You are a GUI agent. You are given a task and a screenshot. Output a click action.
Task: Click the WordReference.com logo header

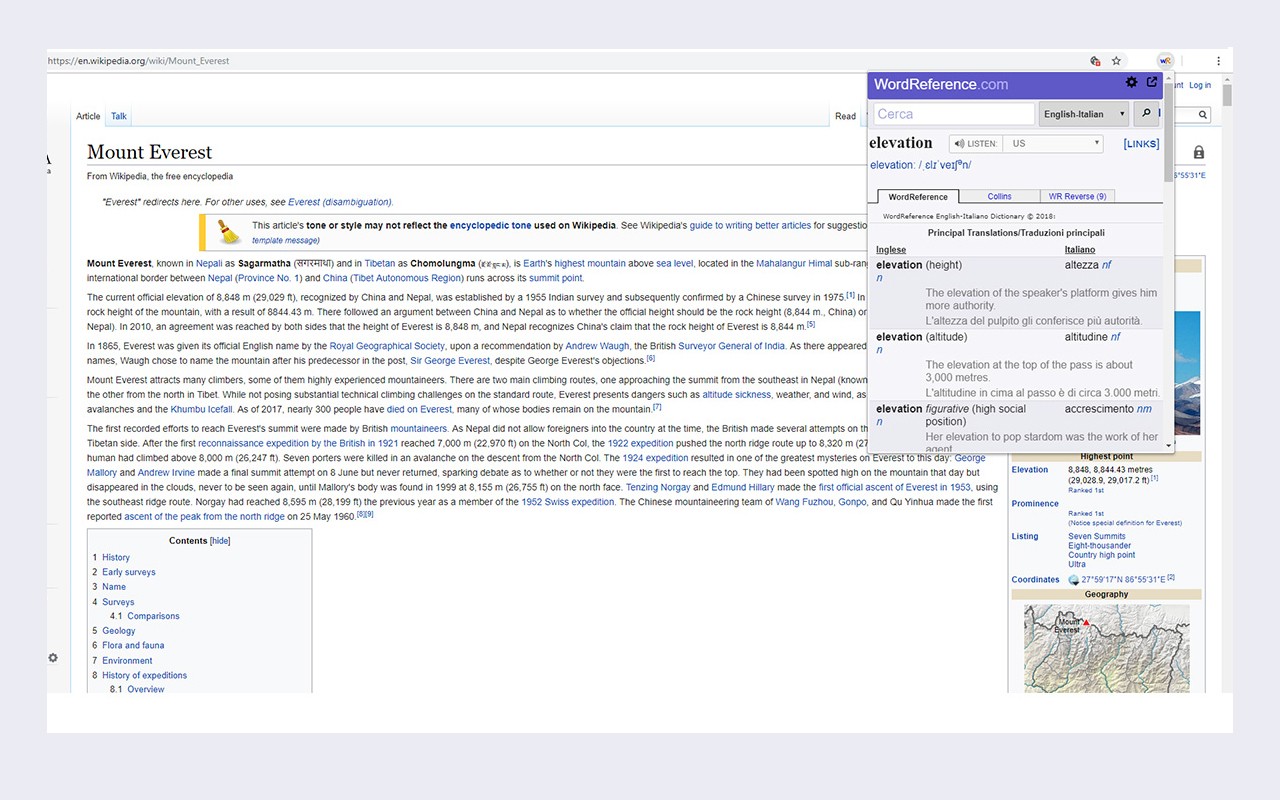pyautogui.click(x=941, y=84)
